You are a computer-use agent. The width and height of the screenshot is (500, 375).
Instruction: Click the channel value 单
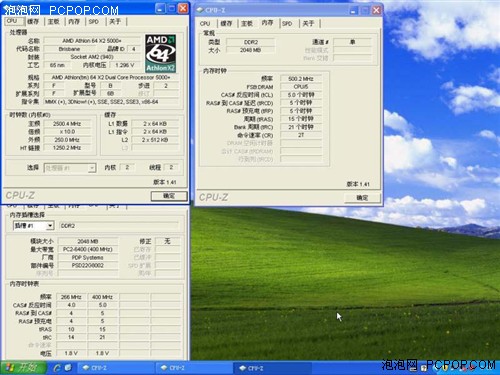(352, 42)
